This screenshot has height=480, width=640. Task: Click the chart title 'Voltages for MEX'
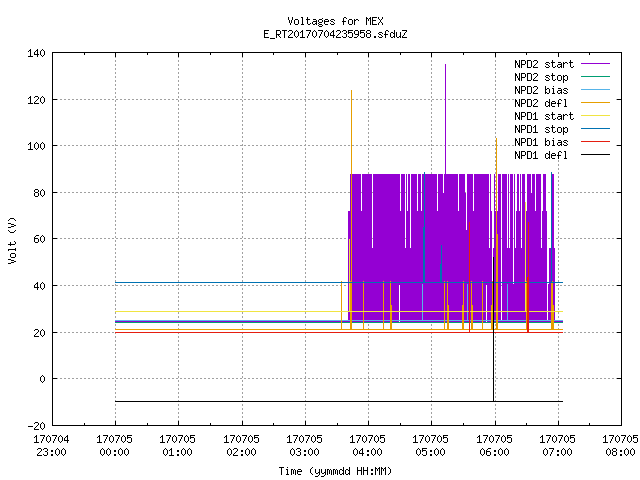click(x=335, y=21)
